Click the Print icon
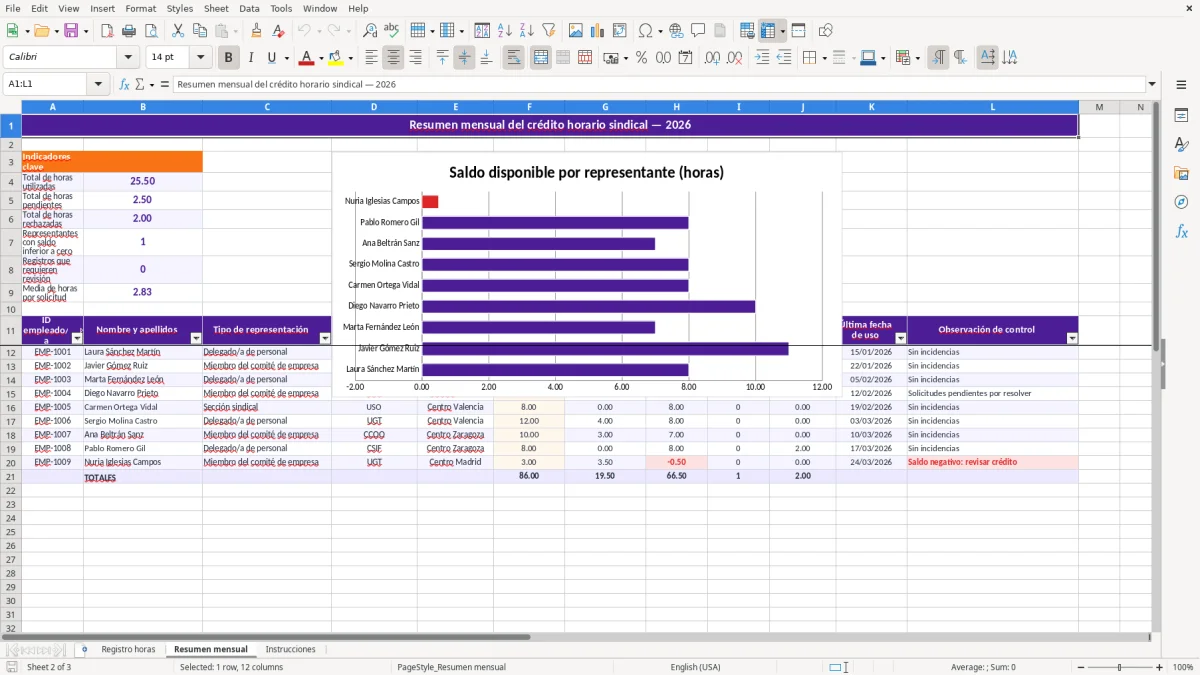Viewport: 1200px width, 675px height. coord(129,31)
